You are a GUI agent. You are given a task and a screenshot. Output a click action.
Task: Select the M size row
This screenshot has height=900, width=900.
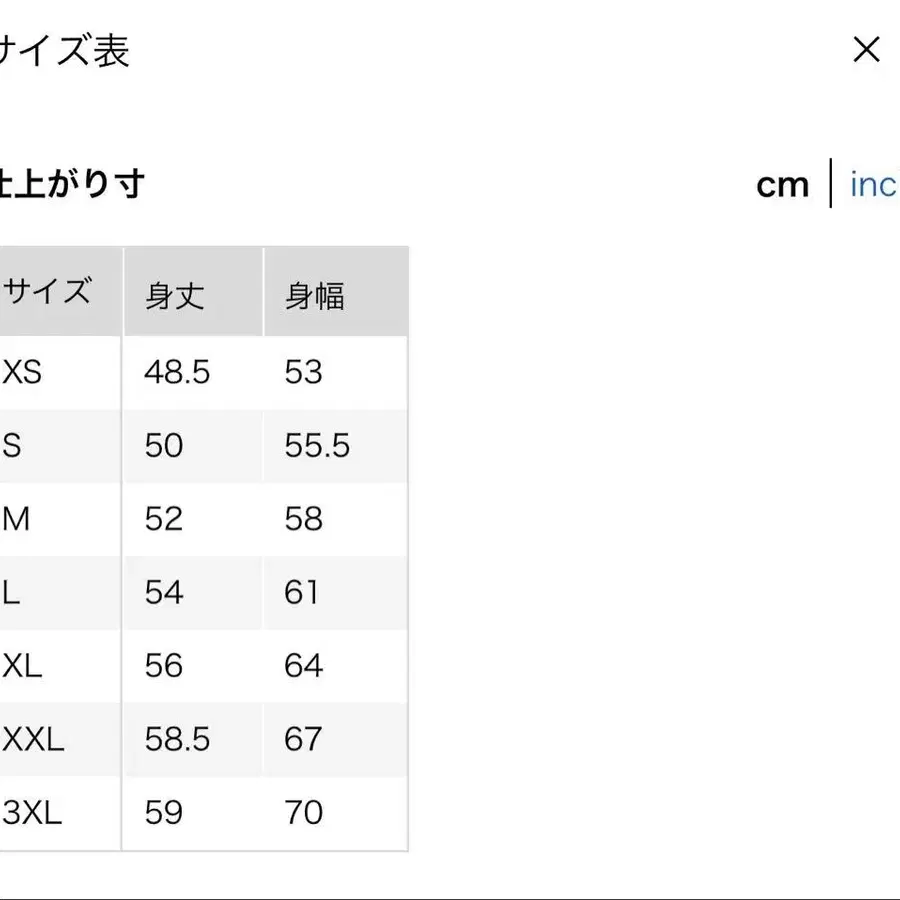click(18, 519)
